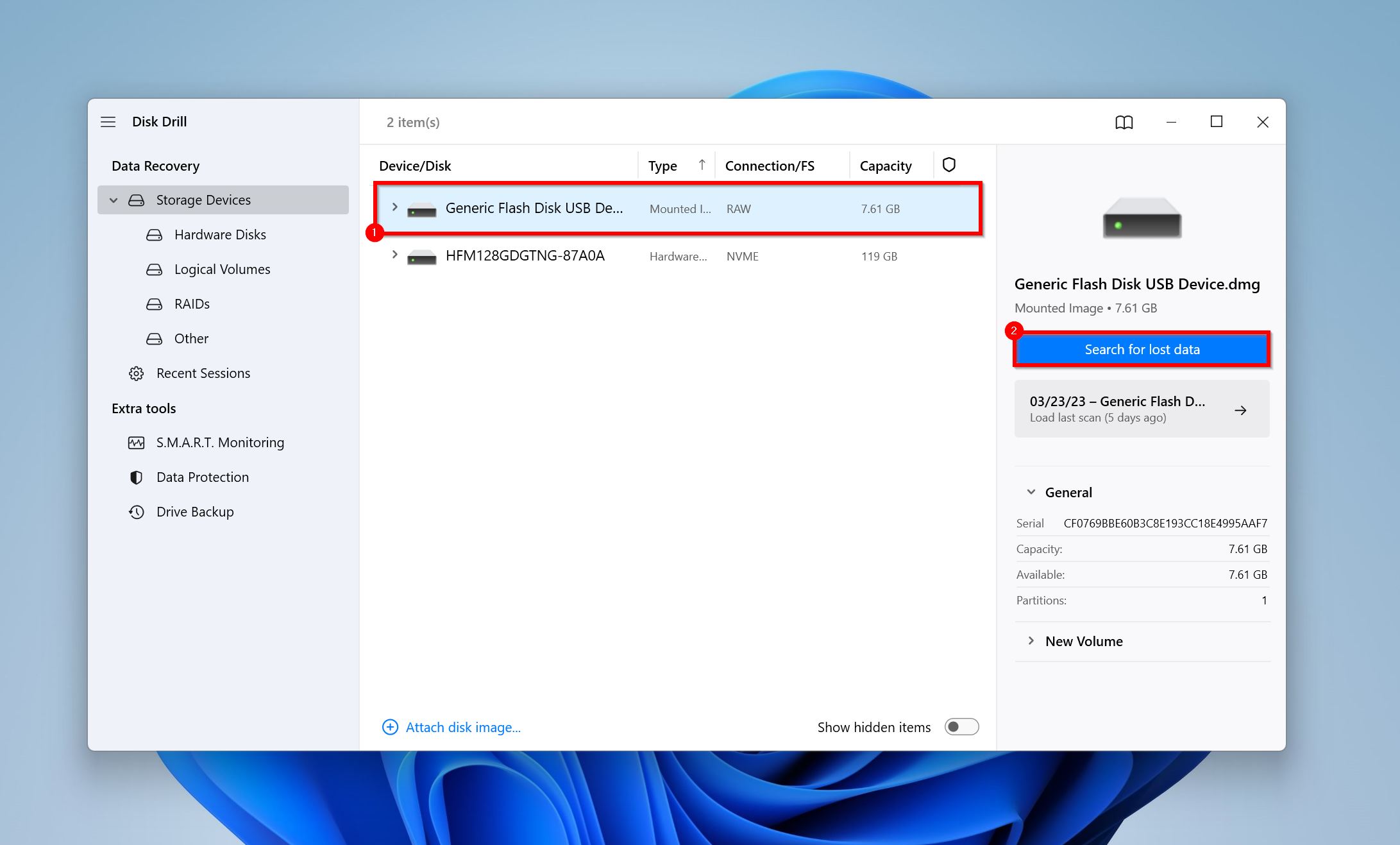Click the S.M.A.R.T. Monitoring chart icon
Screen dimensions: 1400x845
(x=136, y=443)
